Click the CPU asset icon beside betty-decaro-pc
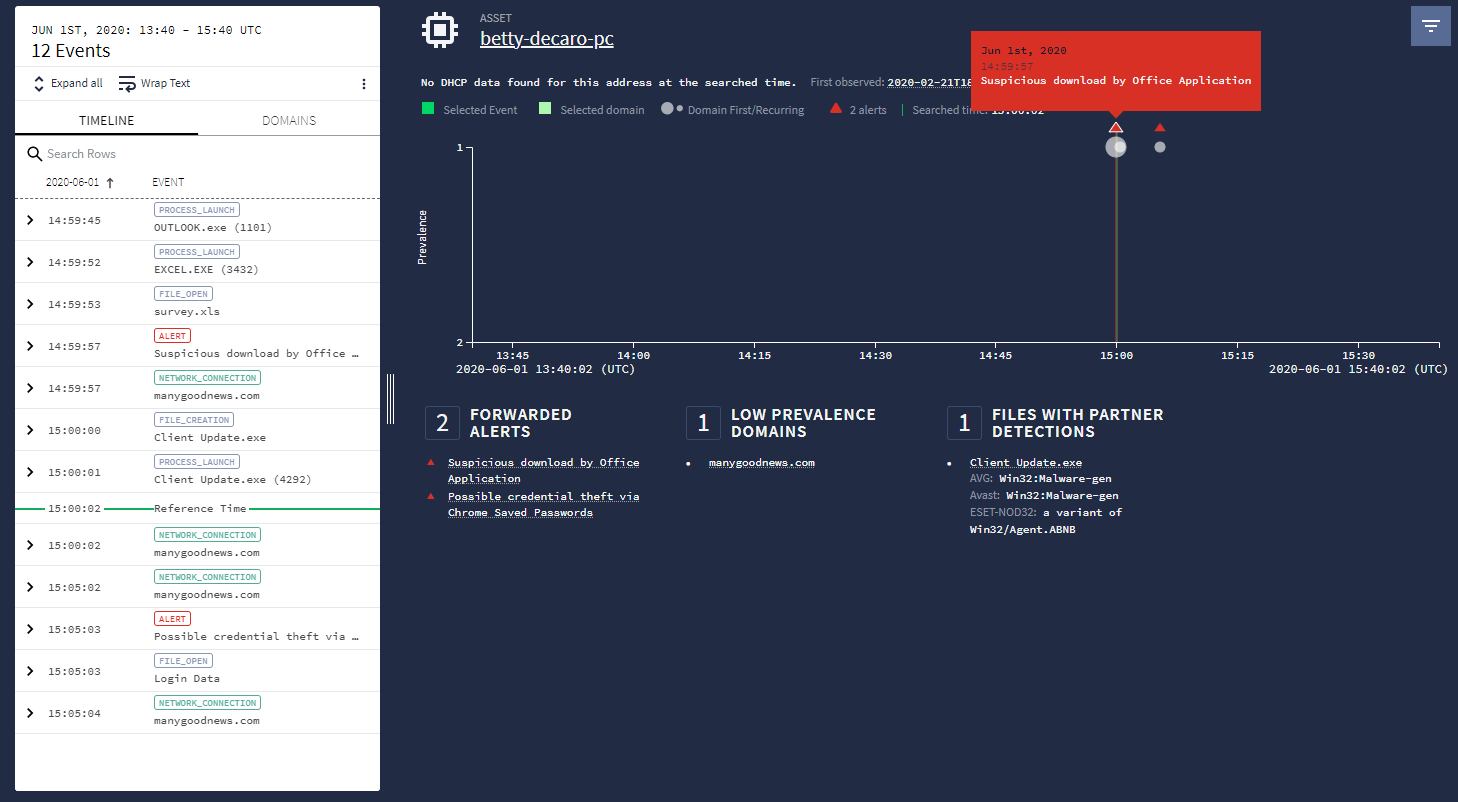This screenshot has height=802, width=1458. pyautogui.click(x=440, y=29)
